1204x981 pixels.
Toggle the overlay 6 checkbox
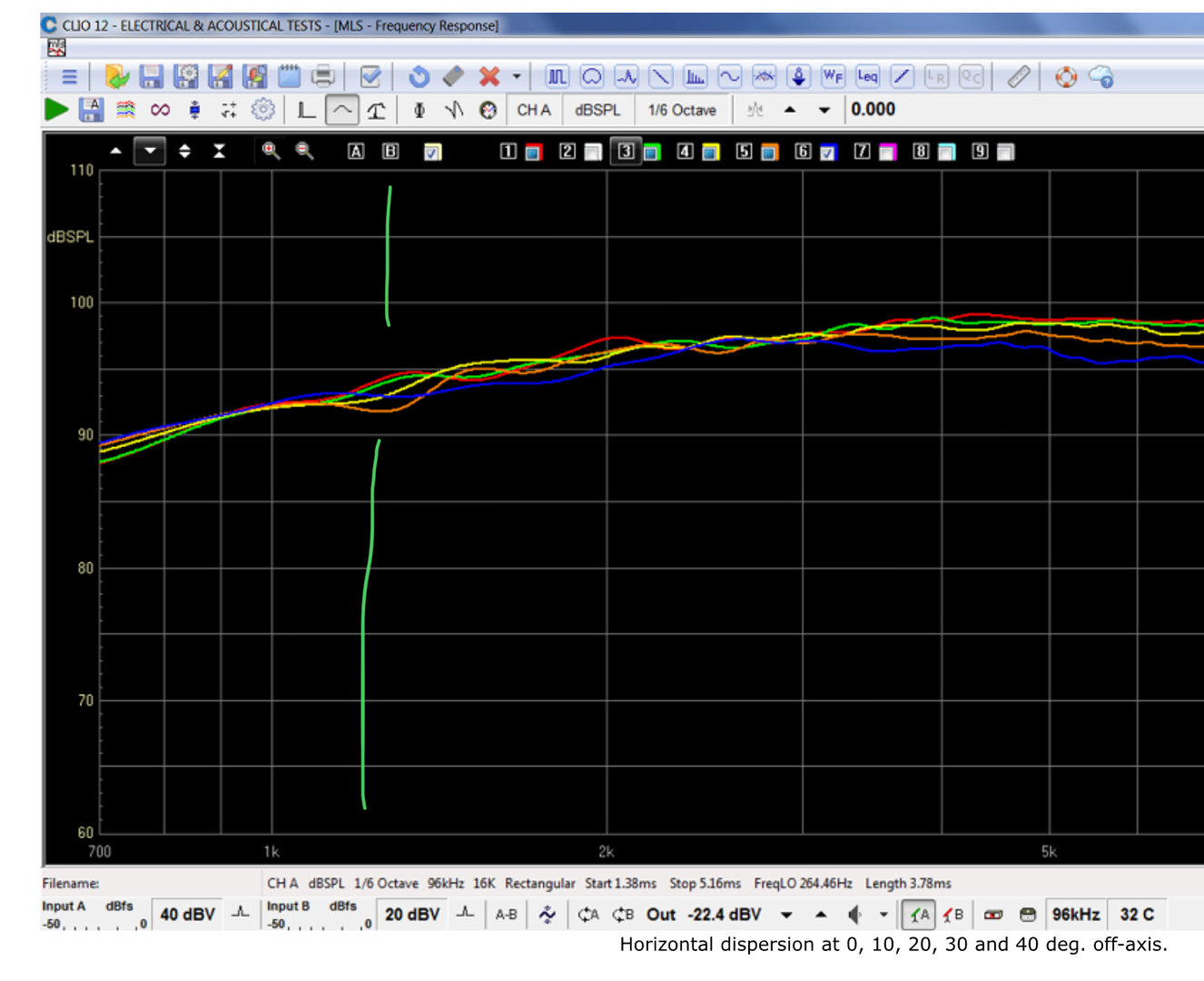[828, 153]
